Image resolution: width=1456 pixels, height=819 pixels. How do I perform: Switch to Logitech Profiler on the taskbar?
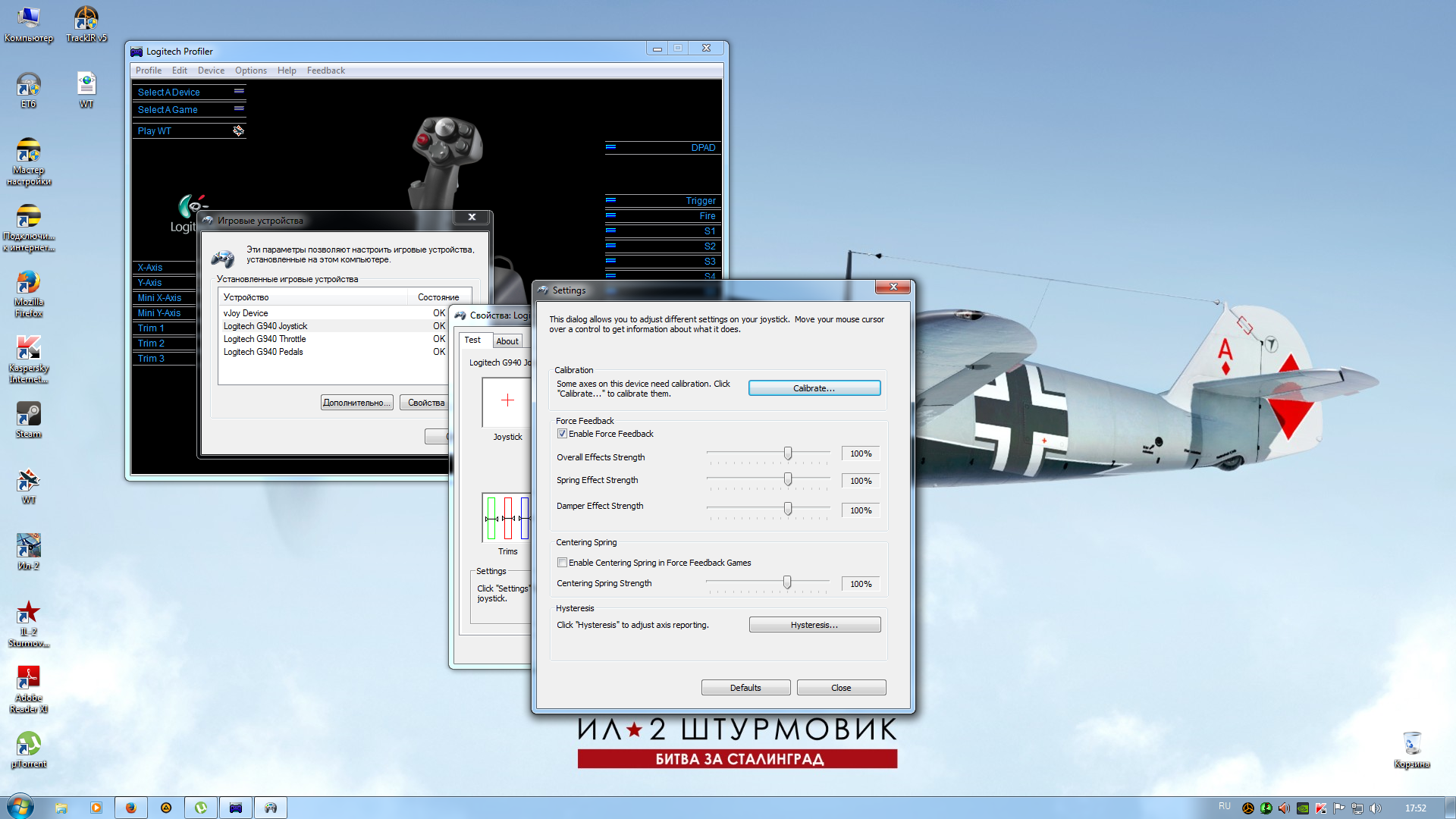[236, 808]
